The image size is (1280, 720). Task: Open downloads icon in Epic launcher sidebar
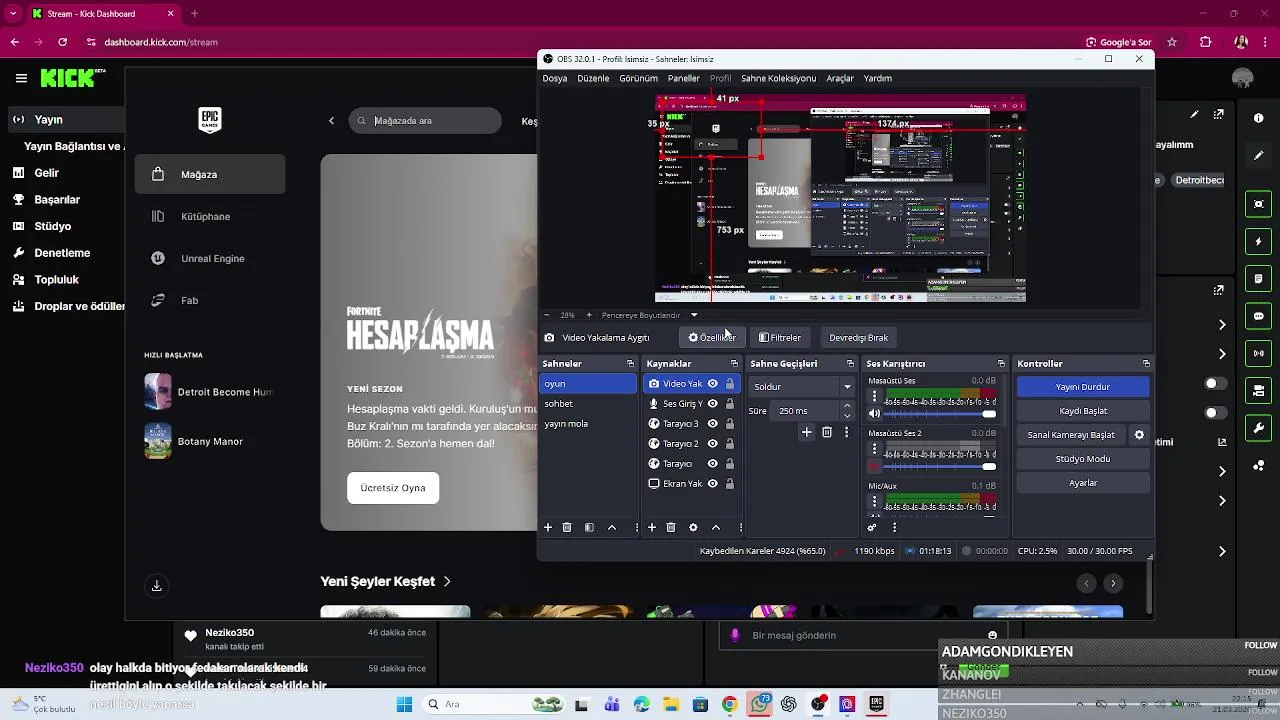pos(157,586)
